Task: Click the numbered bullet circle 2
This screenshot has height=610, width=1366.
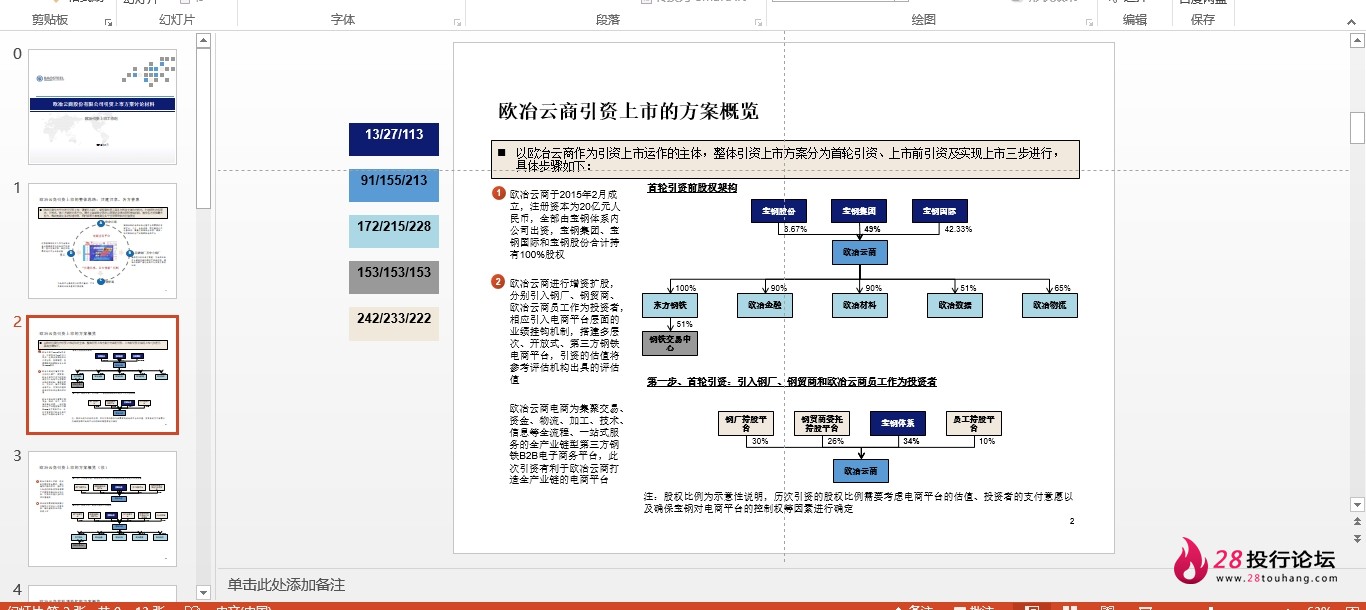Action: [498, 282]
